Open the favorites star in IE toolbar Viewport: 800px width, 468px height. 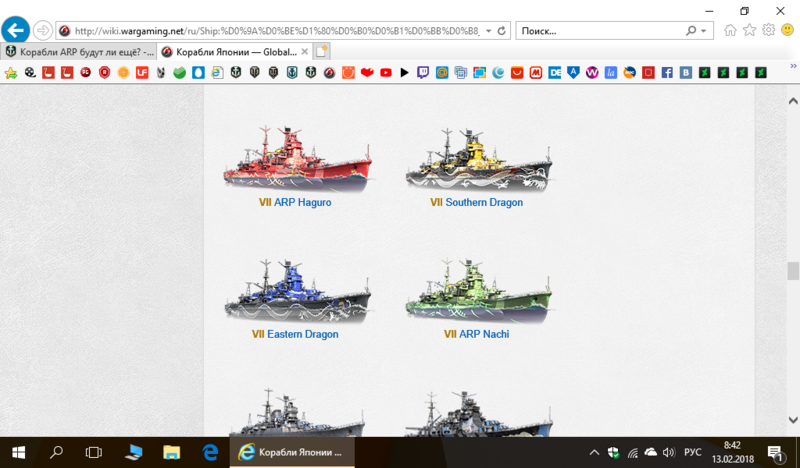click(x=749, y=31)
